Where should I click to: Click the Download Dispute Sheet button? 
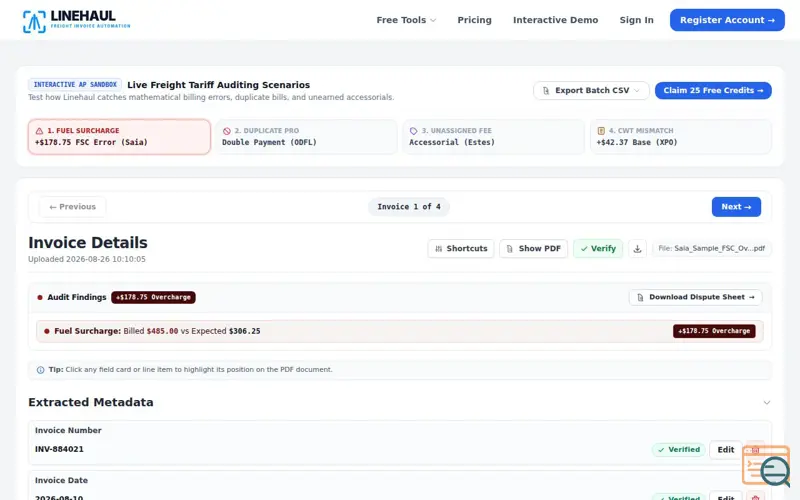[x=695, y=297]
